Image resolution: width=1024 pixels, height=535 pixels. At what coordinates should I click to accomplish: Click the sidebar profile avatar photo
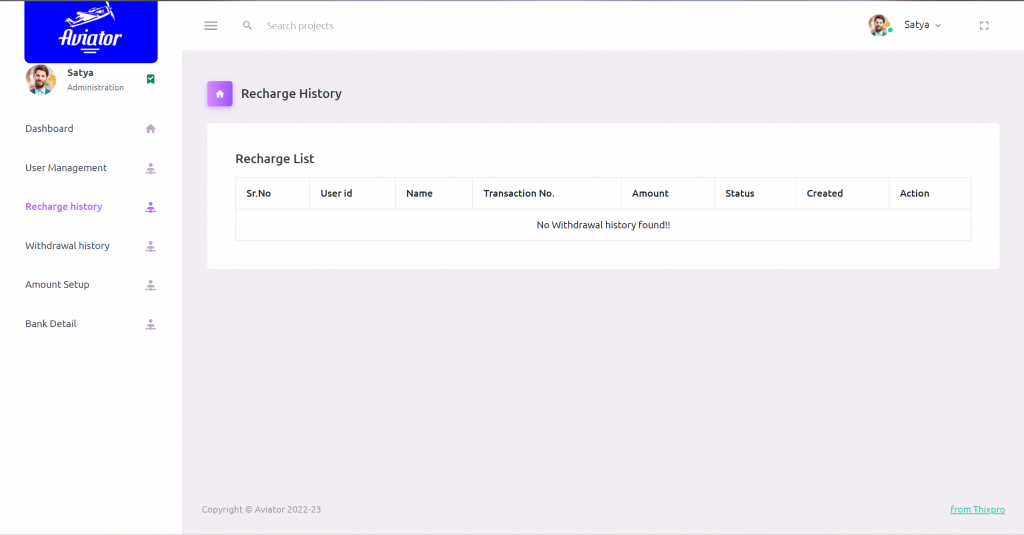point(41,80)
